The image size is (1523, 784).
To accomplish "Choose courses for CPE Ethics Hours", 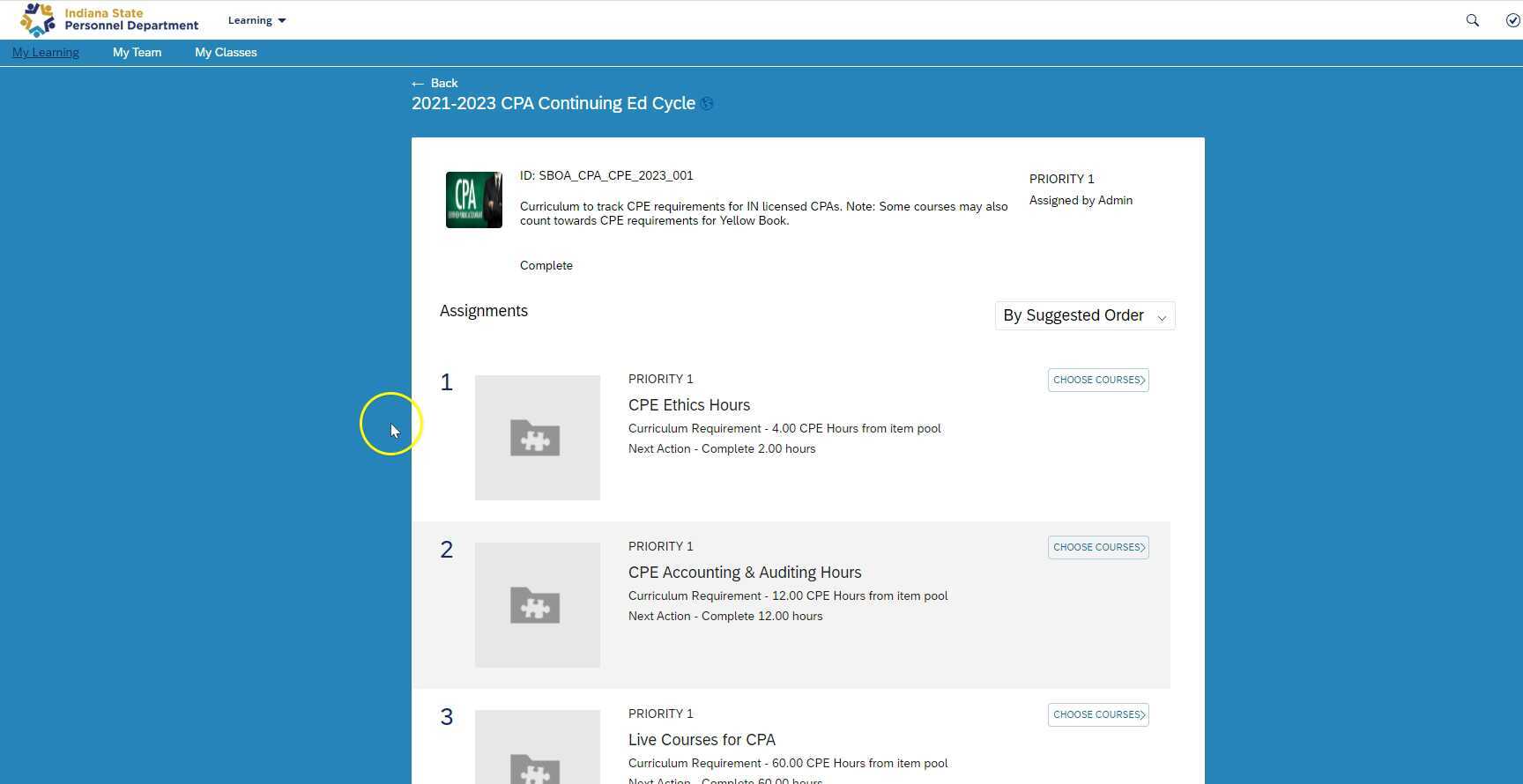I will (1097, 380).
